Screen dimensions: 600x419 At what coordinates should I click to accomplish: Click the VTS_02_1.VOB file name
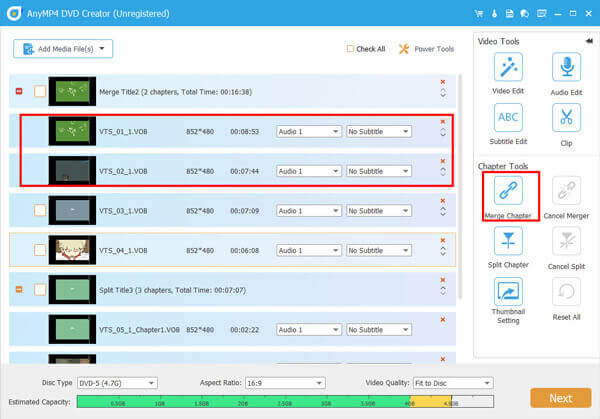click(x=123, y=171)
